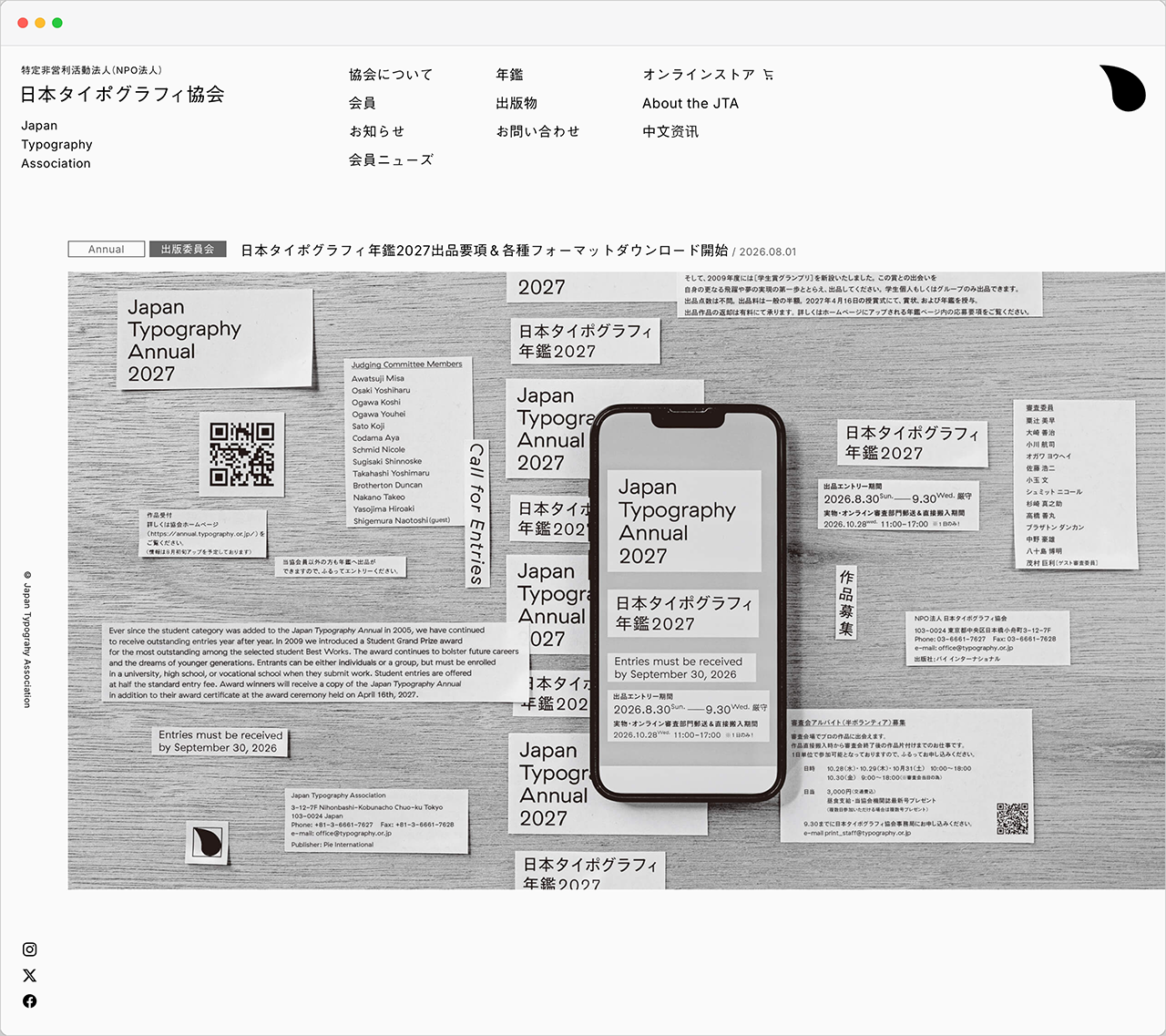Open お問い合わせ contact link
1166x1036 pixels.
538,131
